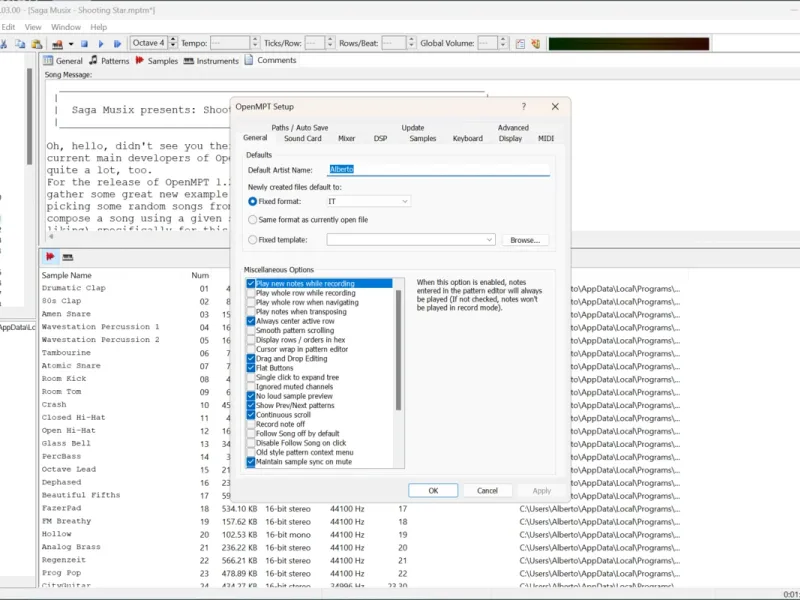Click the notepad icon after Global Volume
The image size is (800, 600).
pos(520,44)
